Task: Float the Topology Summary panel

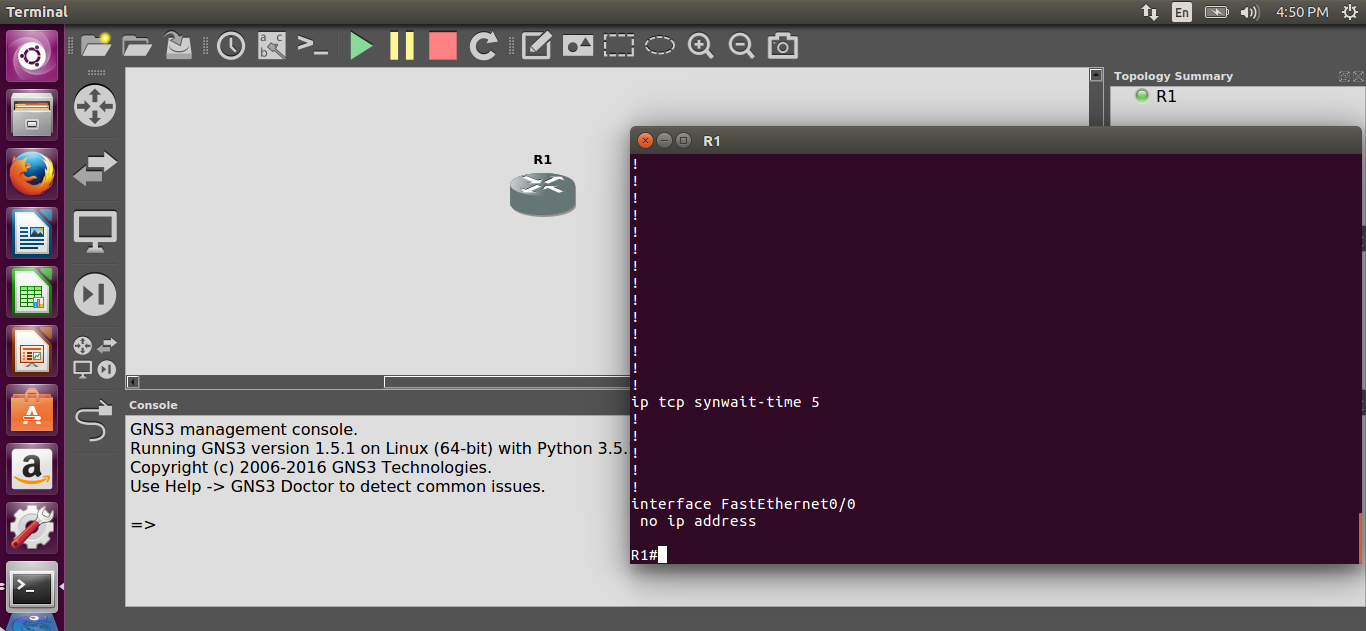Action: (x=1344, y=76)
